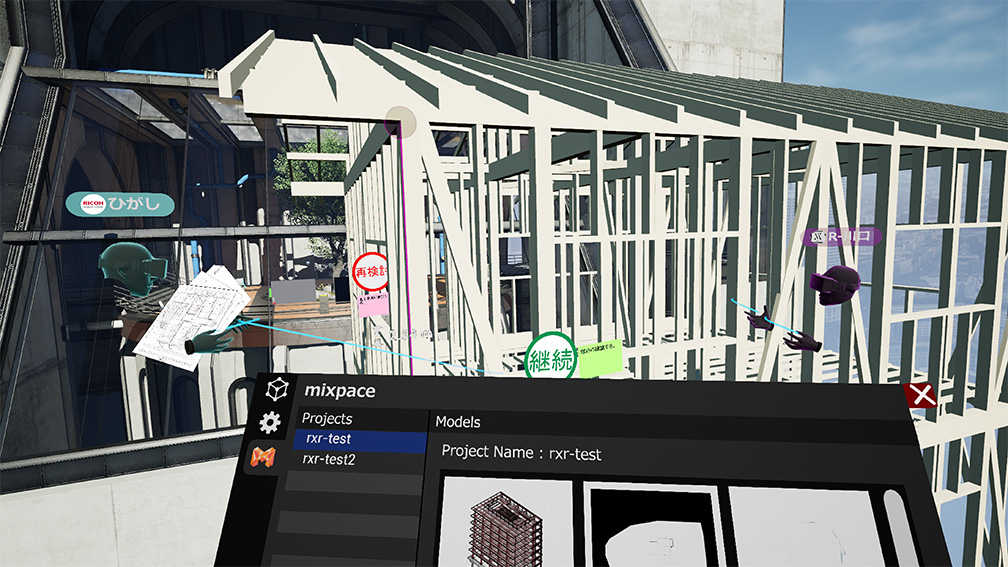The height and width of the screenshot is (567, 1008).
Task: Click the teal avatar headset on left
Action: 129,267
